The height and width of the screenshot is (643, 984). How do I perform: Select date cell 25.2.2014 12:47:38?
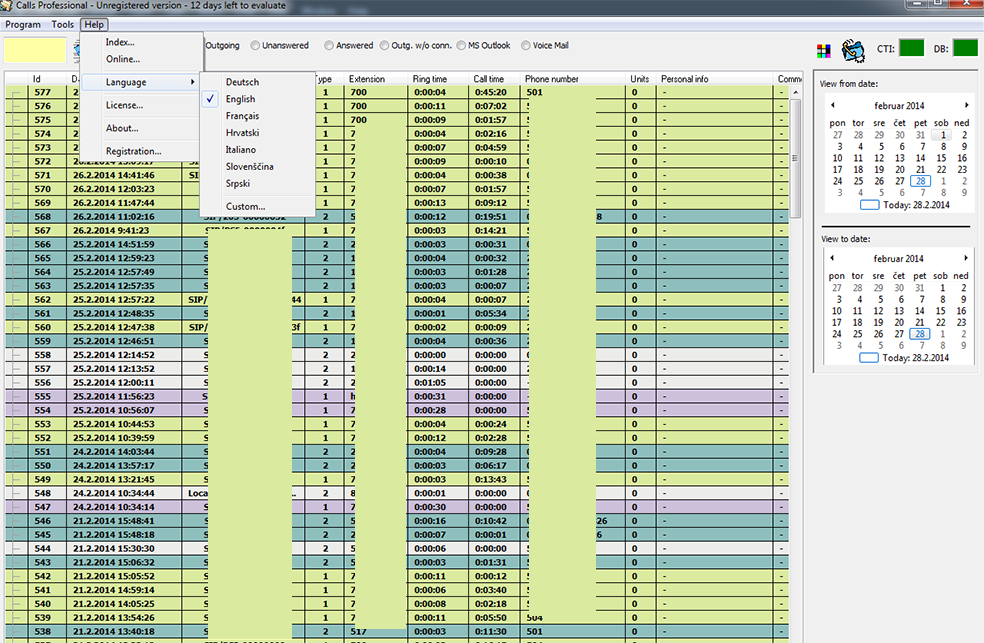pos(114,327)
